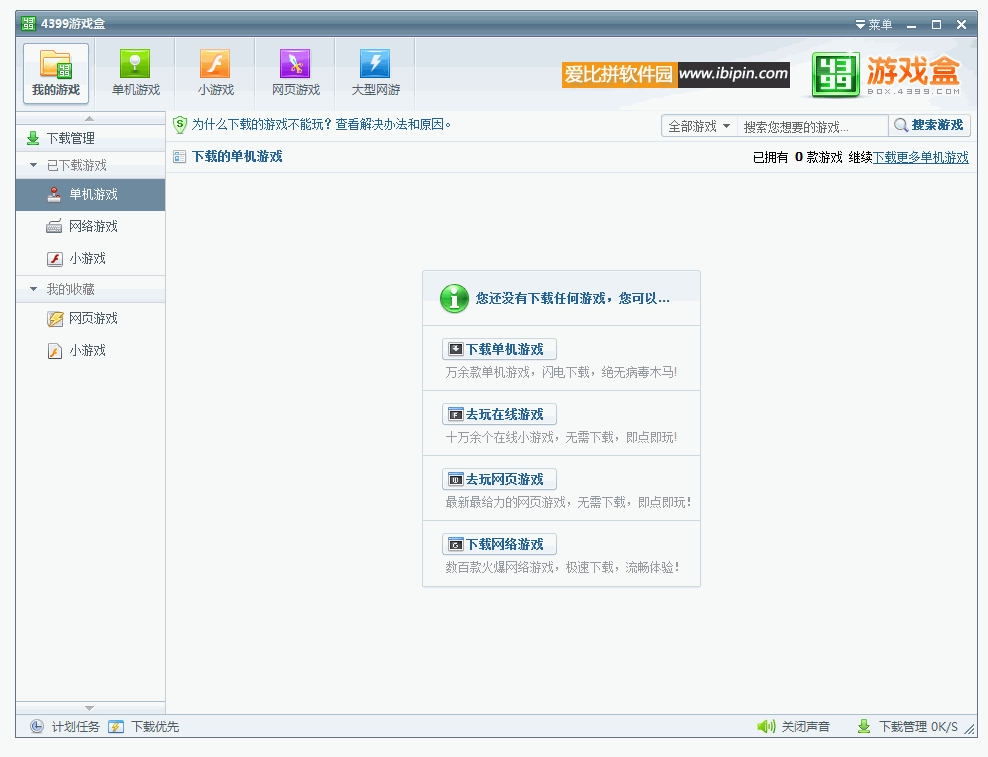The width and height of the screenshot is (988, 757).
Task: Click the 下载网络游戏 button
Action: (x=499, y=544)
